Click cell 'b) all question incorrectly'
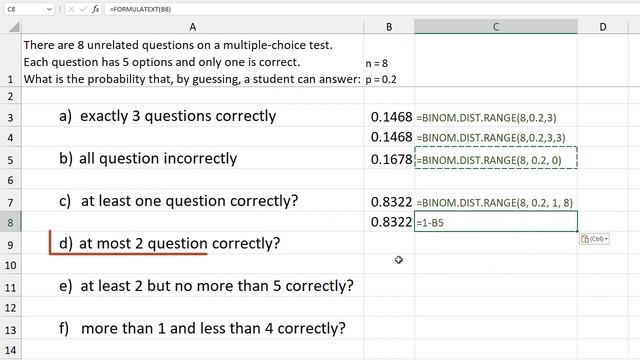 click(193, 159)
